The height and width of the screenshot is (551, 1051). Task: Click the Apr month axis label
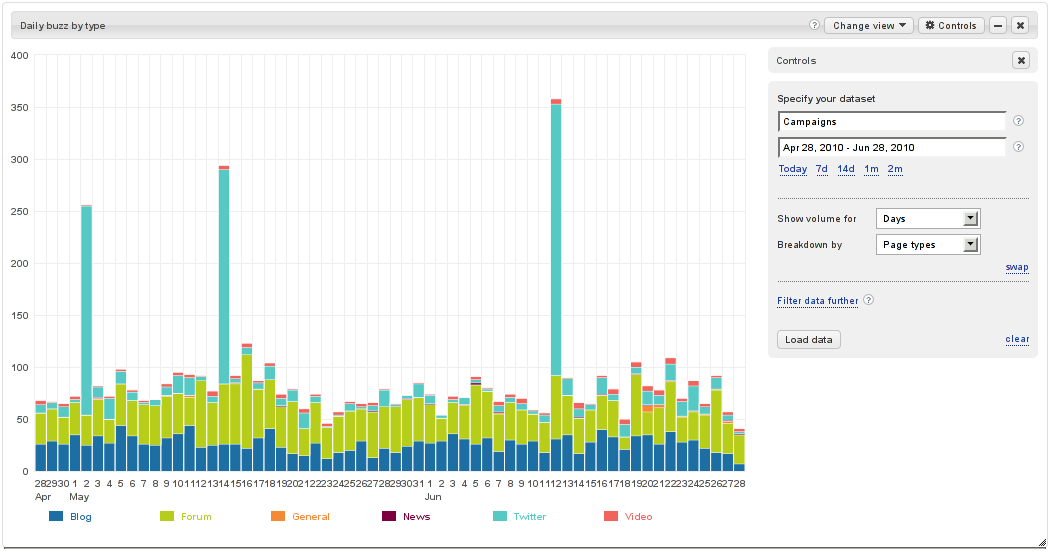click(x=43, y=497)
